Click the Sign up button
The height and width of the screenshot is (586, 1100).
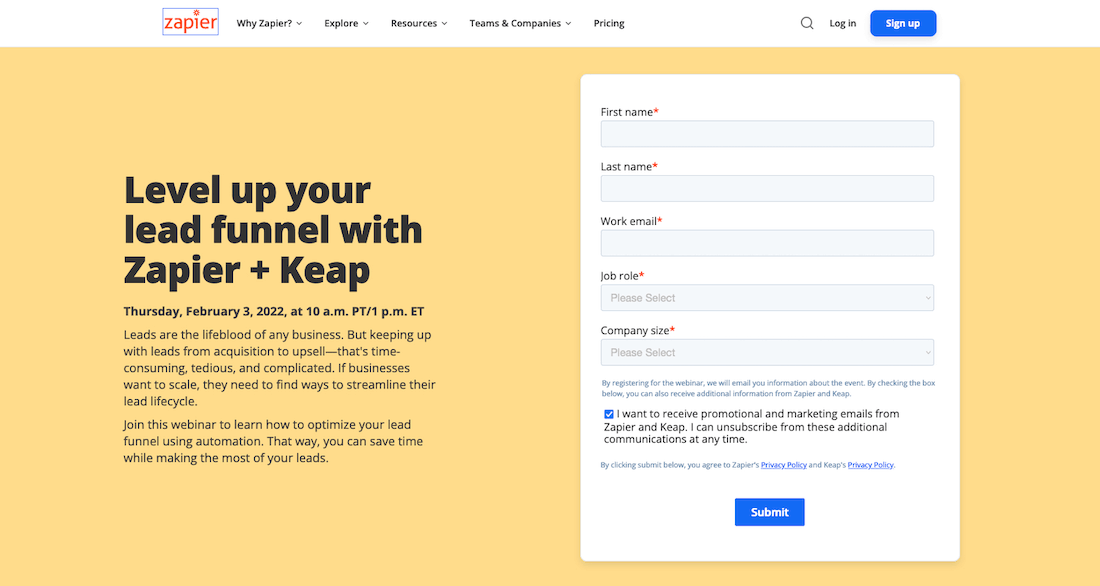click(x=903, y=23)
